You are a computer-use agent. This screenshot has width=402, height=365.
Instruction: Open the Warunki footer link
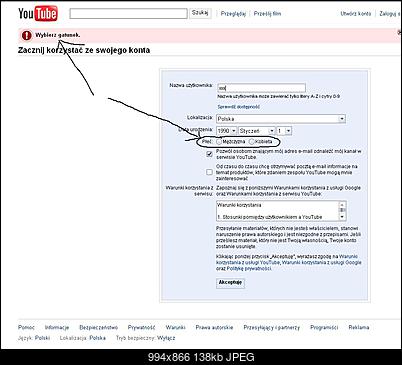(175, 327)
